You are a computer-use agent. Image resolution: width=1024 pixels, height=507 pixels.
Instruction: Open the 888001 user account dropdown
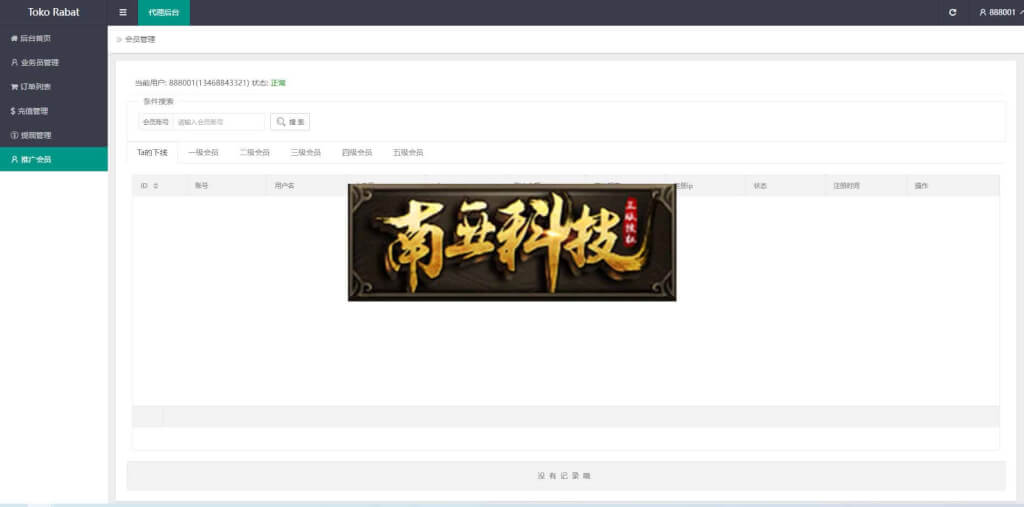click(x=1000, y=12)
